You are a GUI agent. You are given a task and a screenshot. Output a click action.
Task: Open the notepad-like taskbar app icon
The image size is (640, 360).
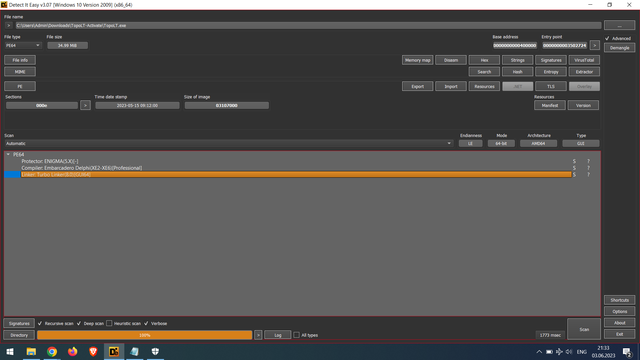pyautogui.click(x=134, y=351)
